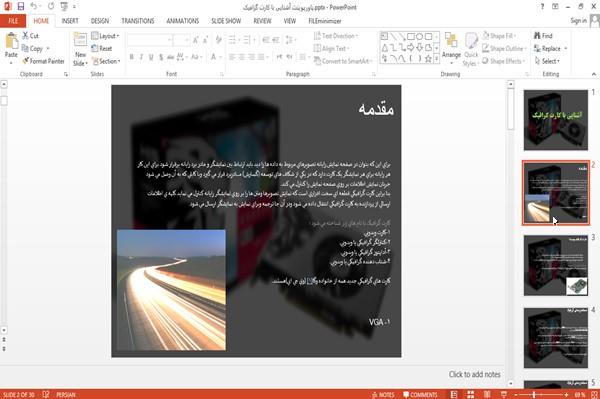Click Convert to SmartArt
This screenshot has height=399, width=600.
click(343, 61)
